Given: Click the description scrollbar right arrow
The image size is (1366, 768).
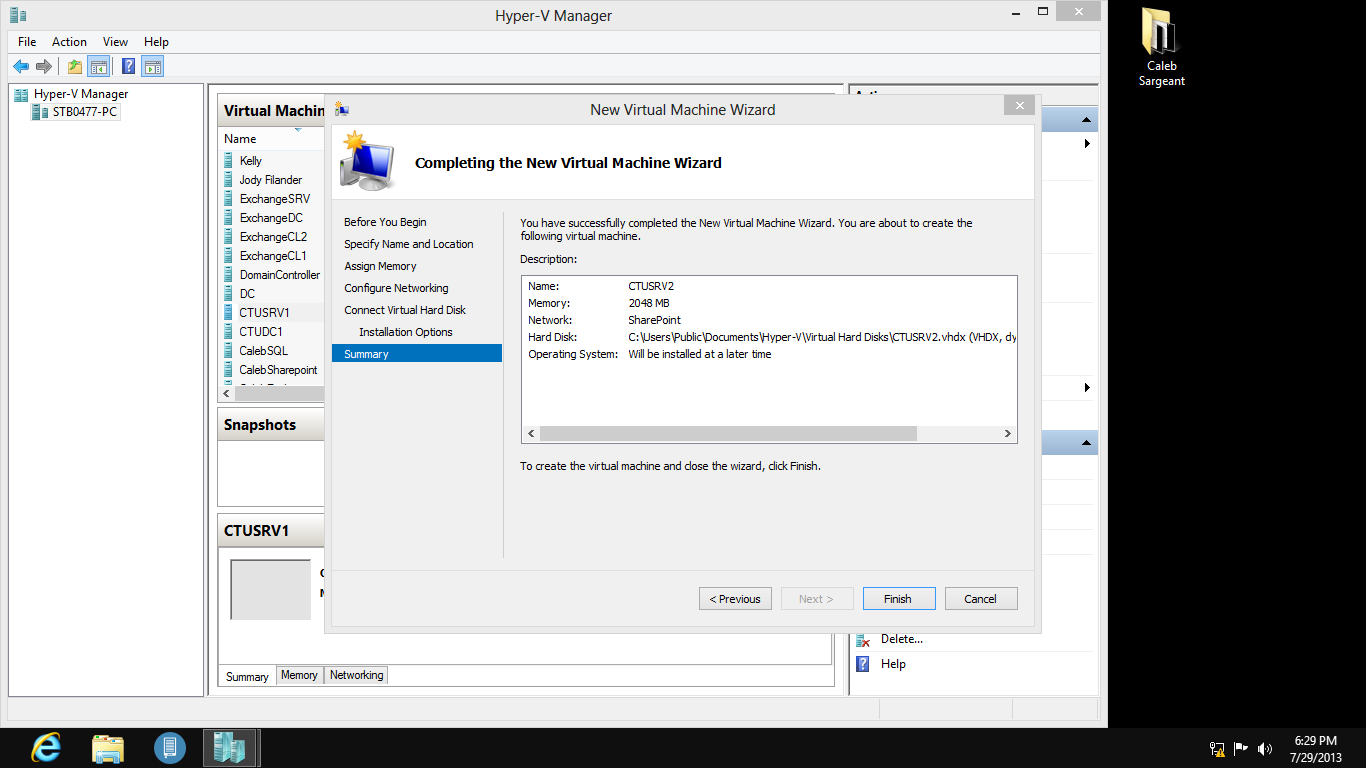Looking at the screenshot, I should click(1008, 434).
